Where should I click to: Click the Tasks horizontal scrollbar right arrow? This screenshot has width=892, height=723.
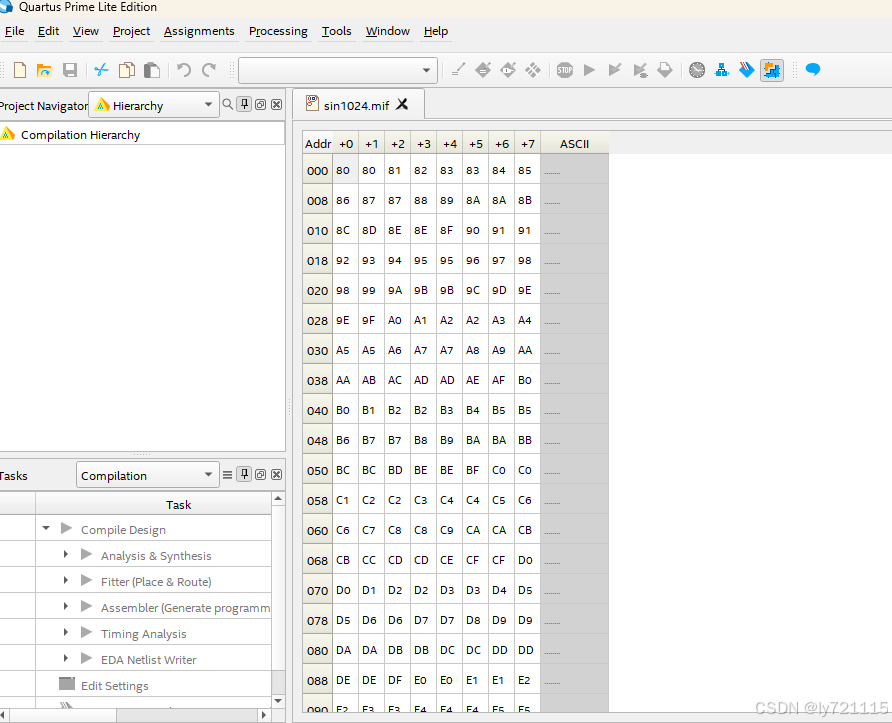coord(263,714)
